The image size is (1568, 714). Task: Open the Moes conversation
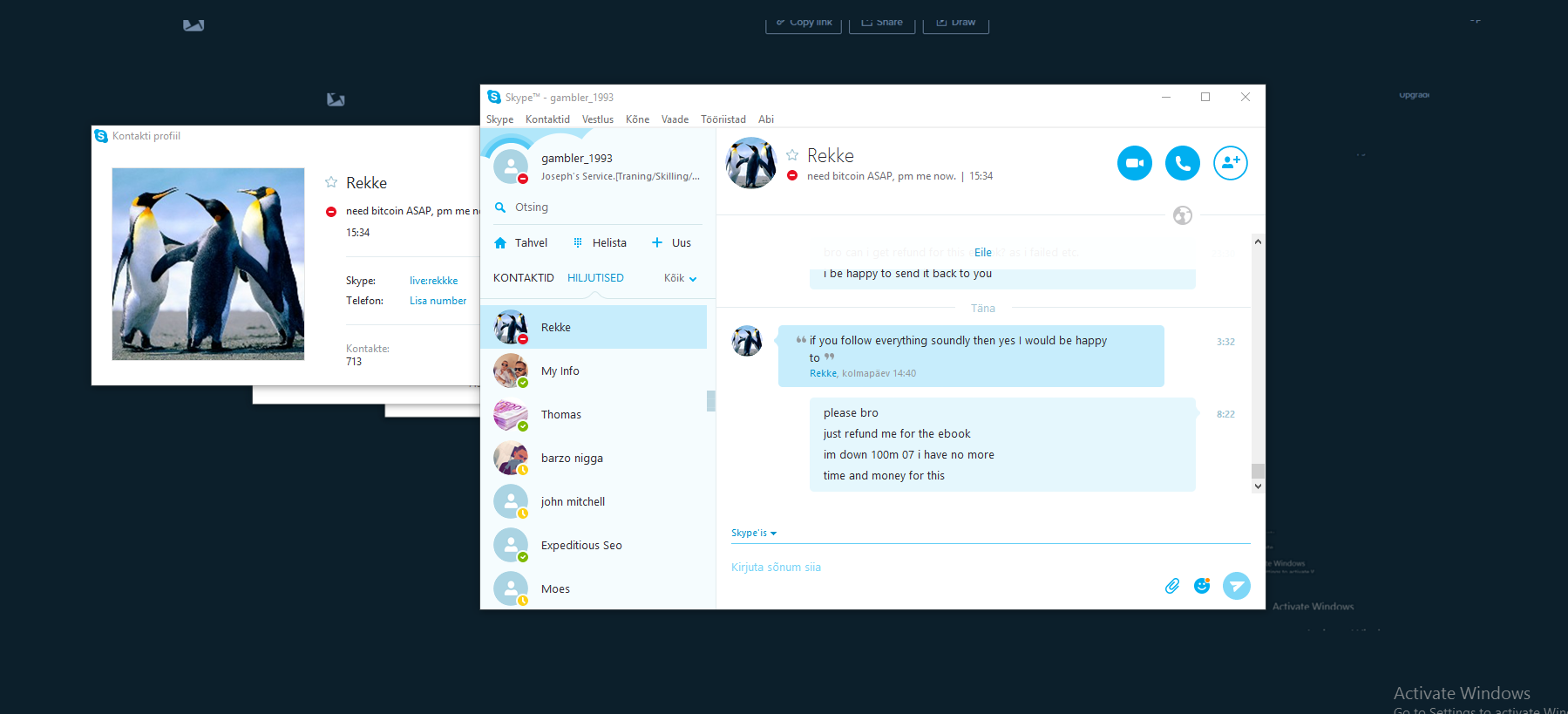(594, 588)
